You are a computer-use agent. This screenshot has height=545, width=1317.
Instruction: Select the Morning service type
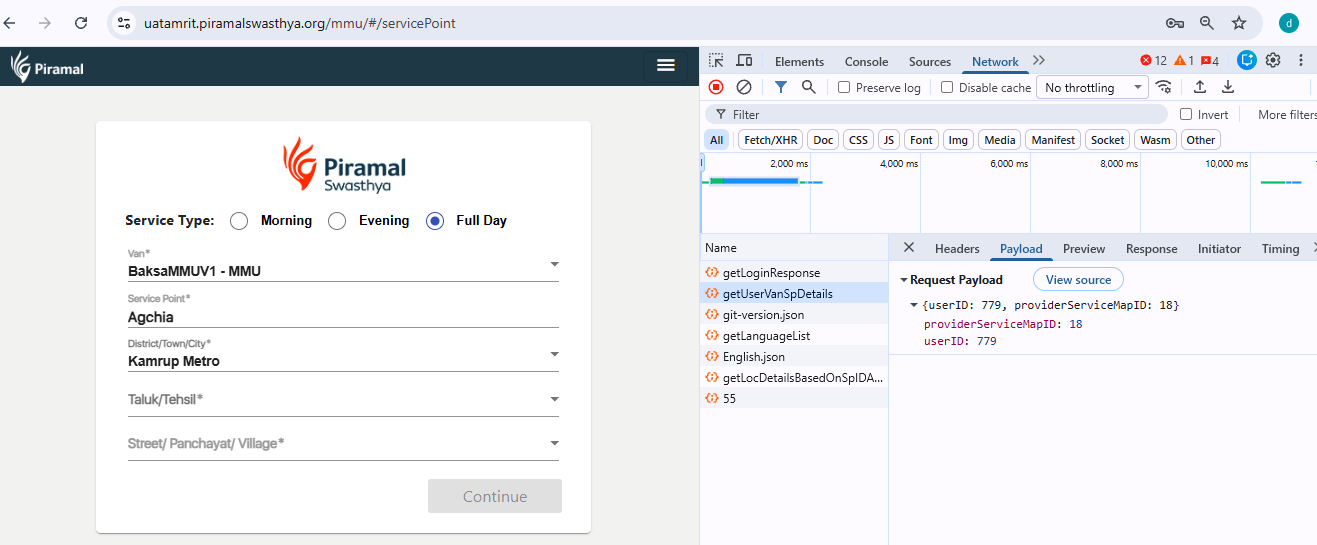click(239, 221)
